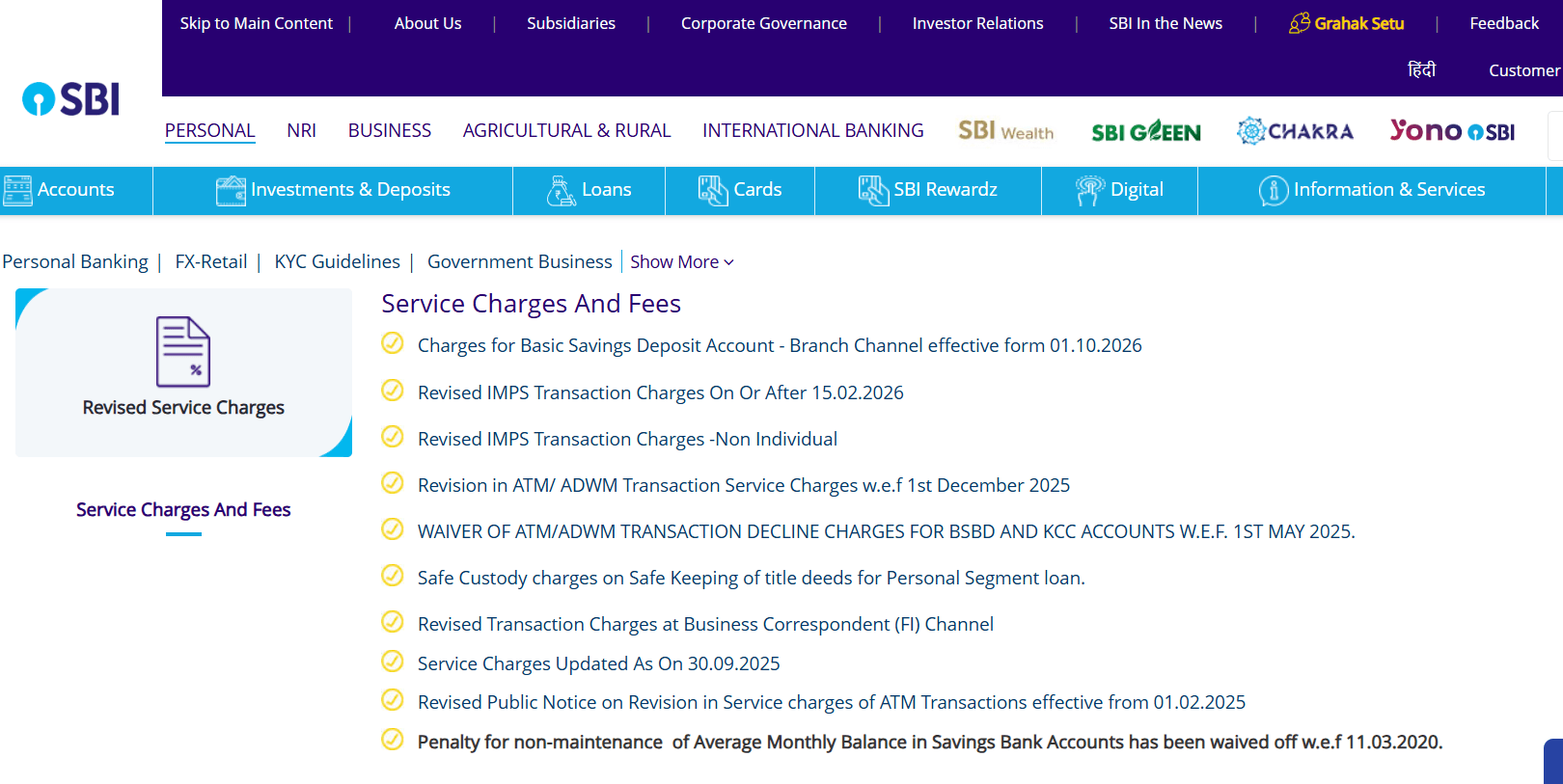
Task: Open Revised IMPS Transaction Charges -Non Individual
Action: click(x=627, y=439)
